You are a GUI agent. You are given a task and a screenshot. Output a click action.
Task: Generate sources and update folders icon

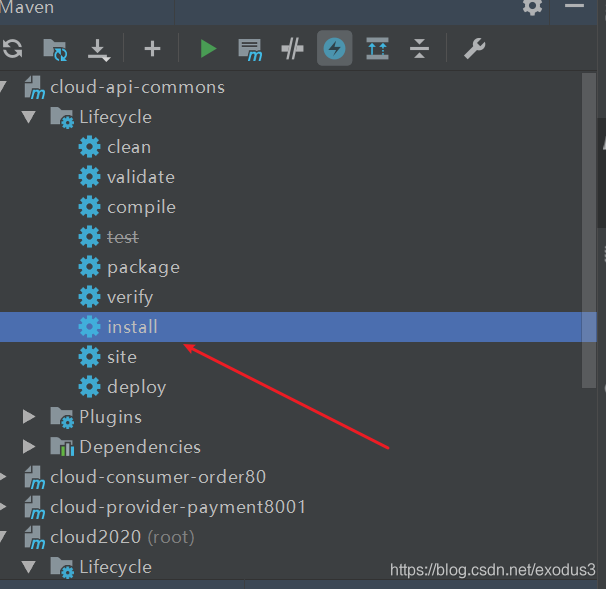pyautogui.click(x=55, y=49)
